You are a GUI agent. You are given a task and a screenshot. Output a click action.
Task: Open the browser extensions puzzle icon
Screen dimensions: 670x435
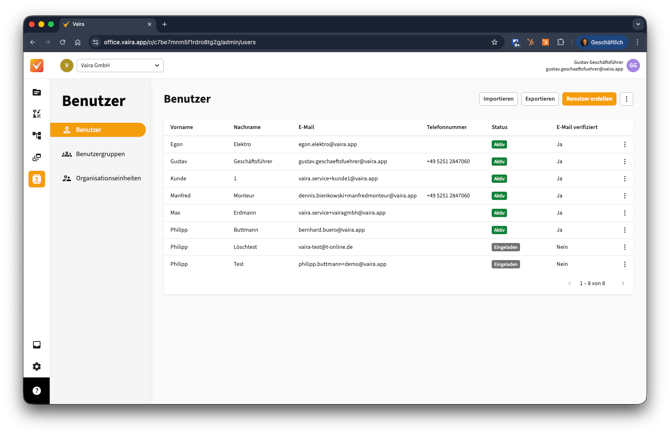point(560,42)
